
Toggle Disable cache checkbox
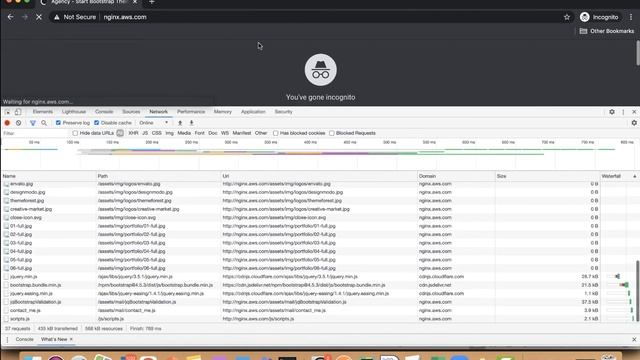[x=97, y=123]
